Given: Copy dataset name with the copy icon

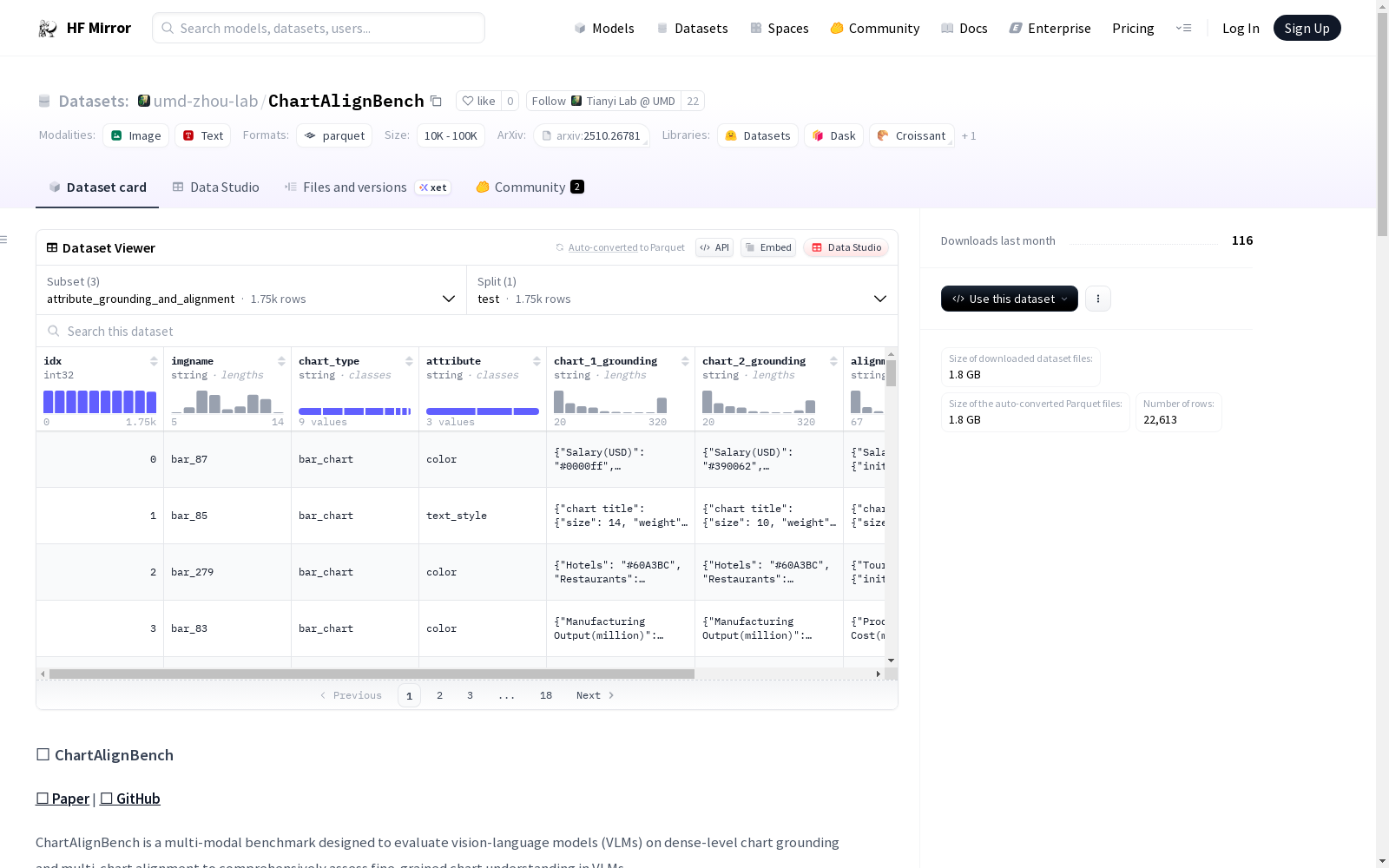Looking at the screenshot, I should click(x=437, y=101).
